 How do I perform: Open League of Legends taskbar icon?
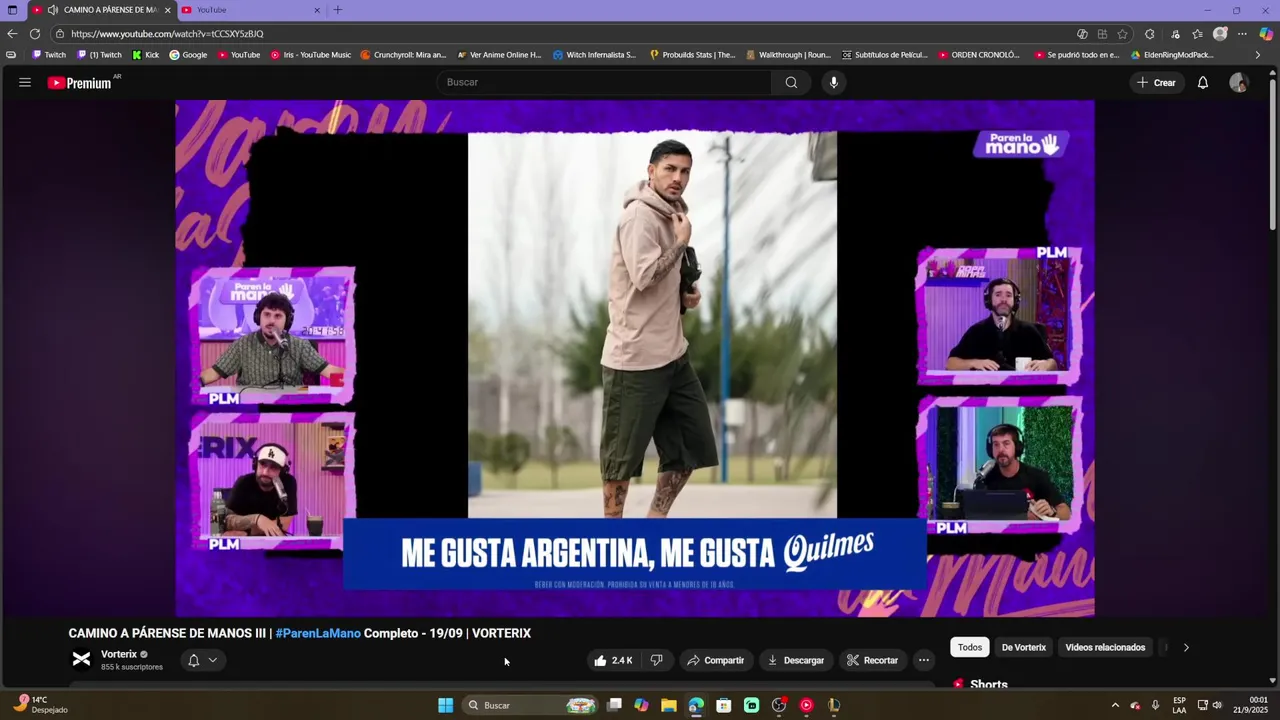tap(834, 705)
